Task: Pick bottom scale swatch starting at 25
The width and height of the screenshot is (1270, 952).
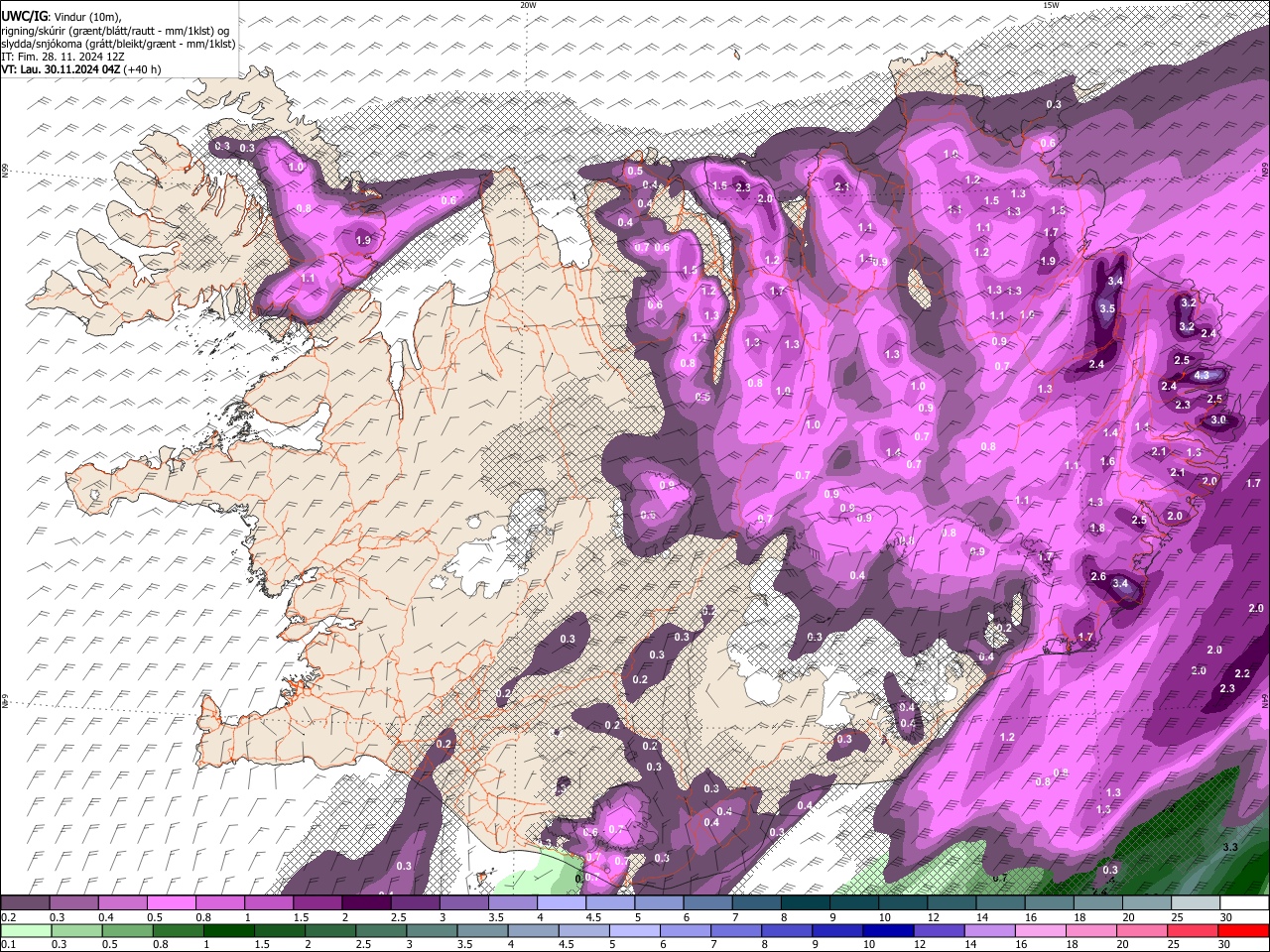Action: [x=1192, y=931]
